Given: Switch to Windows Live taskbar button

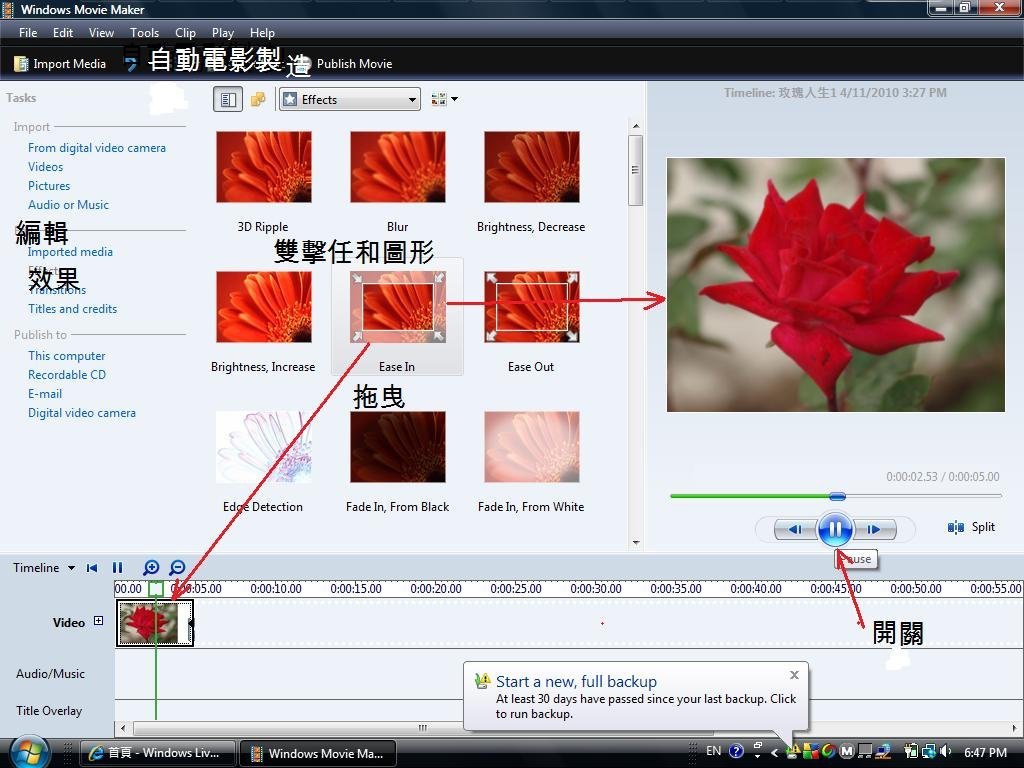Looking at the screenshot, I should [x=157, y=753].
